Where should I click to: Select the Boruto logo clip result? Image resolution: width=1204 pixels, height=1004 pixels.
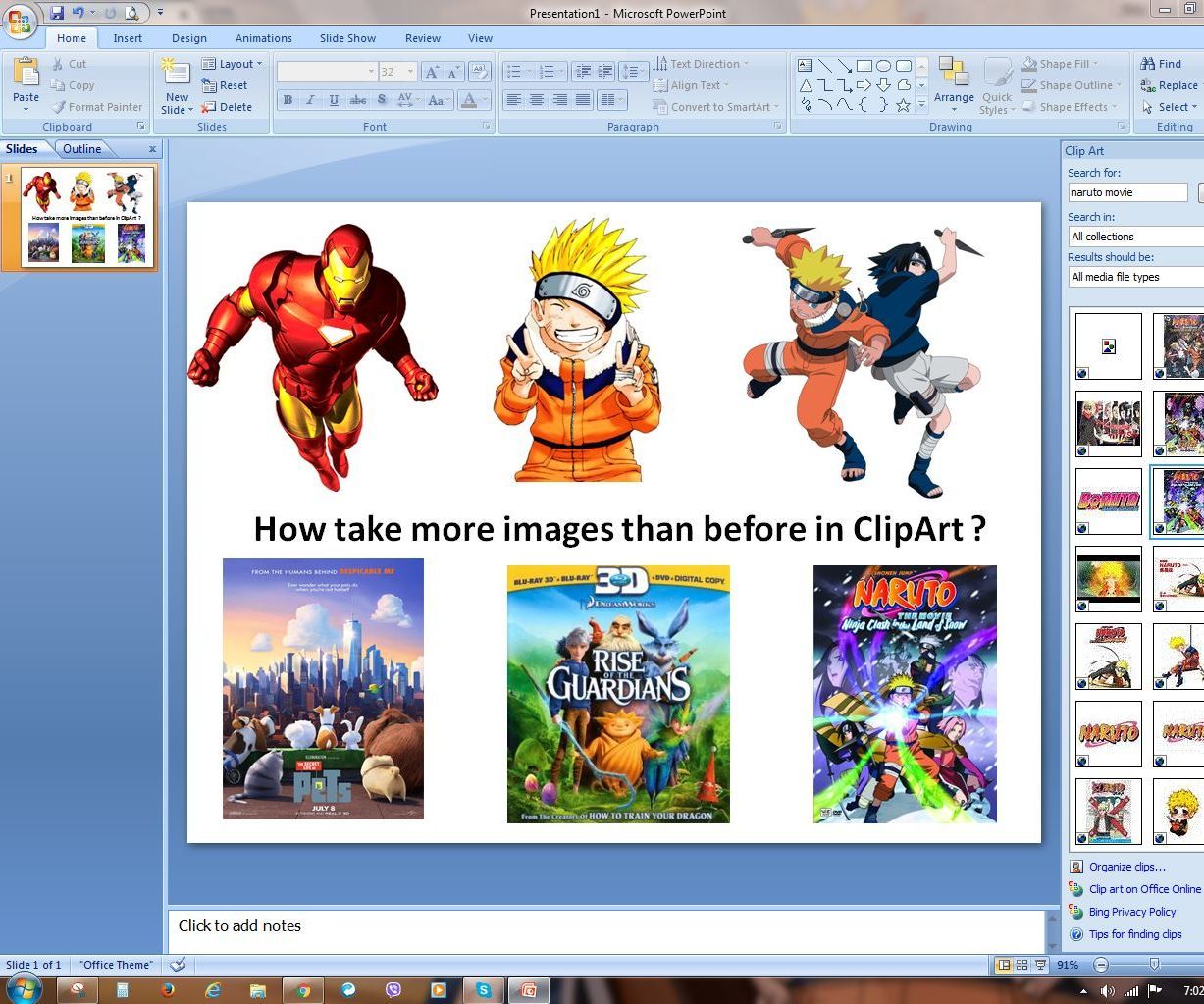point(1109,502)
